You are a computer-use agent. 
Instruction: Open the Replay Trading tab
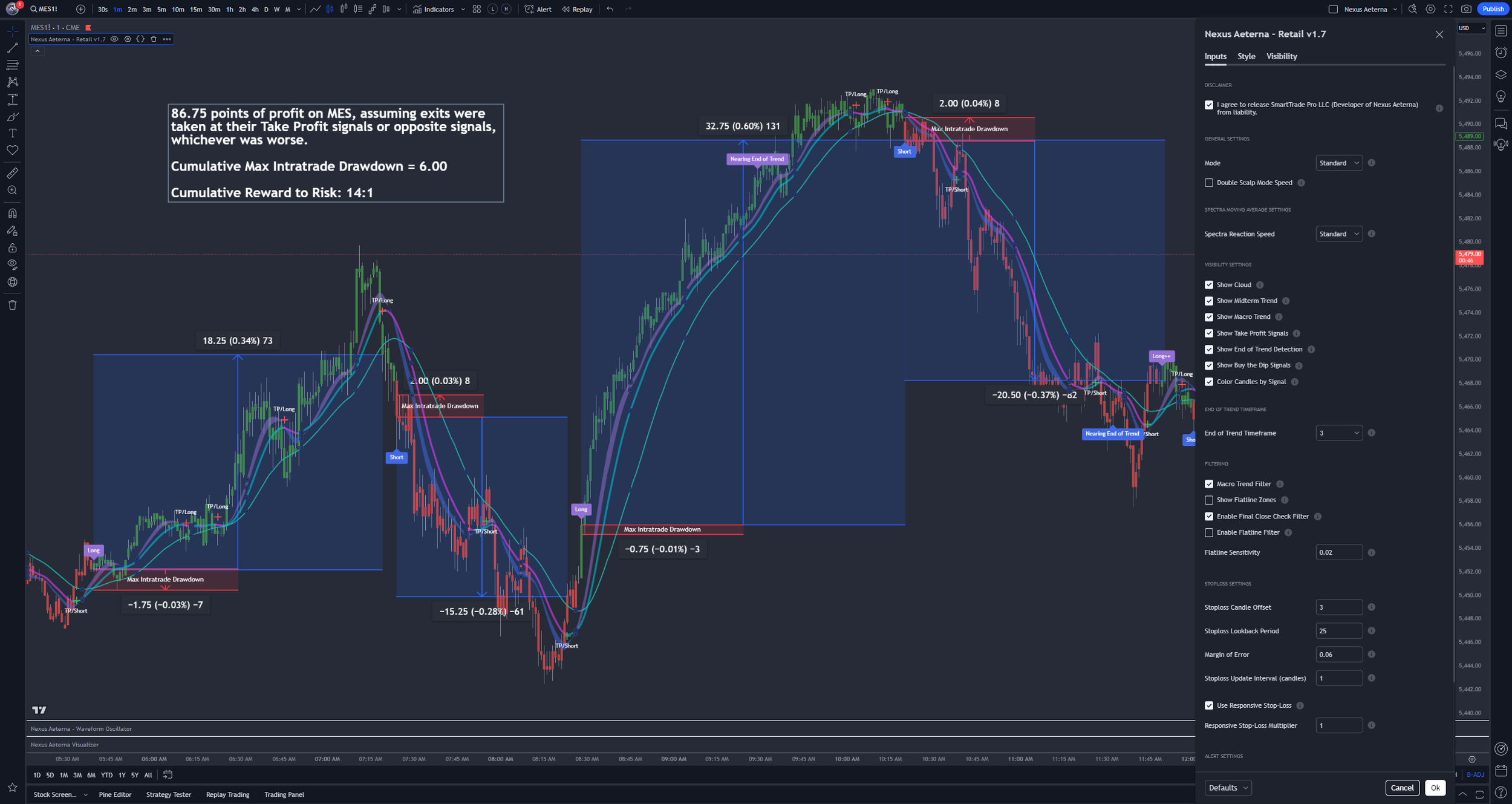[x=227, y=795]
